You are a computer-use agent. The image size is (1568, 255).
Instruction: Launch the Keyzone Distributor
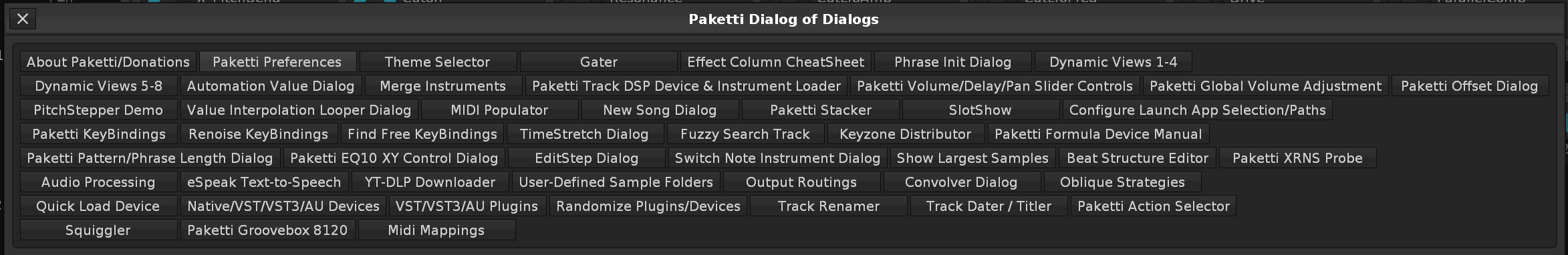click(906, 134)
